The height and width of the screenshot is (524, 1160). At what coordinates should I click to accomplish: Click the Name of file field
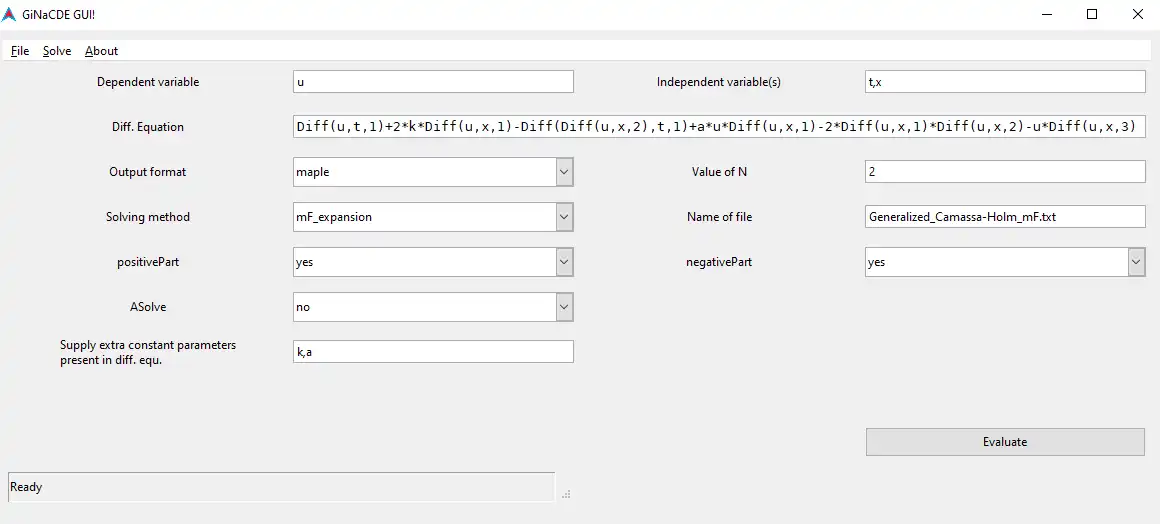[1004, 217]
